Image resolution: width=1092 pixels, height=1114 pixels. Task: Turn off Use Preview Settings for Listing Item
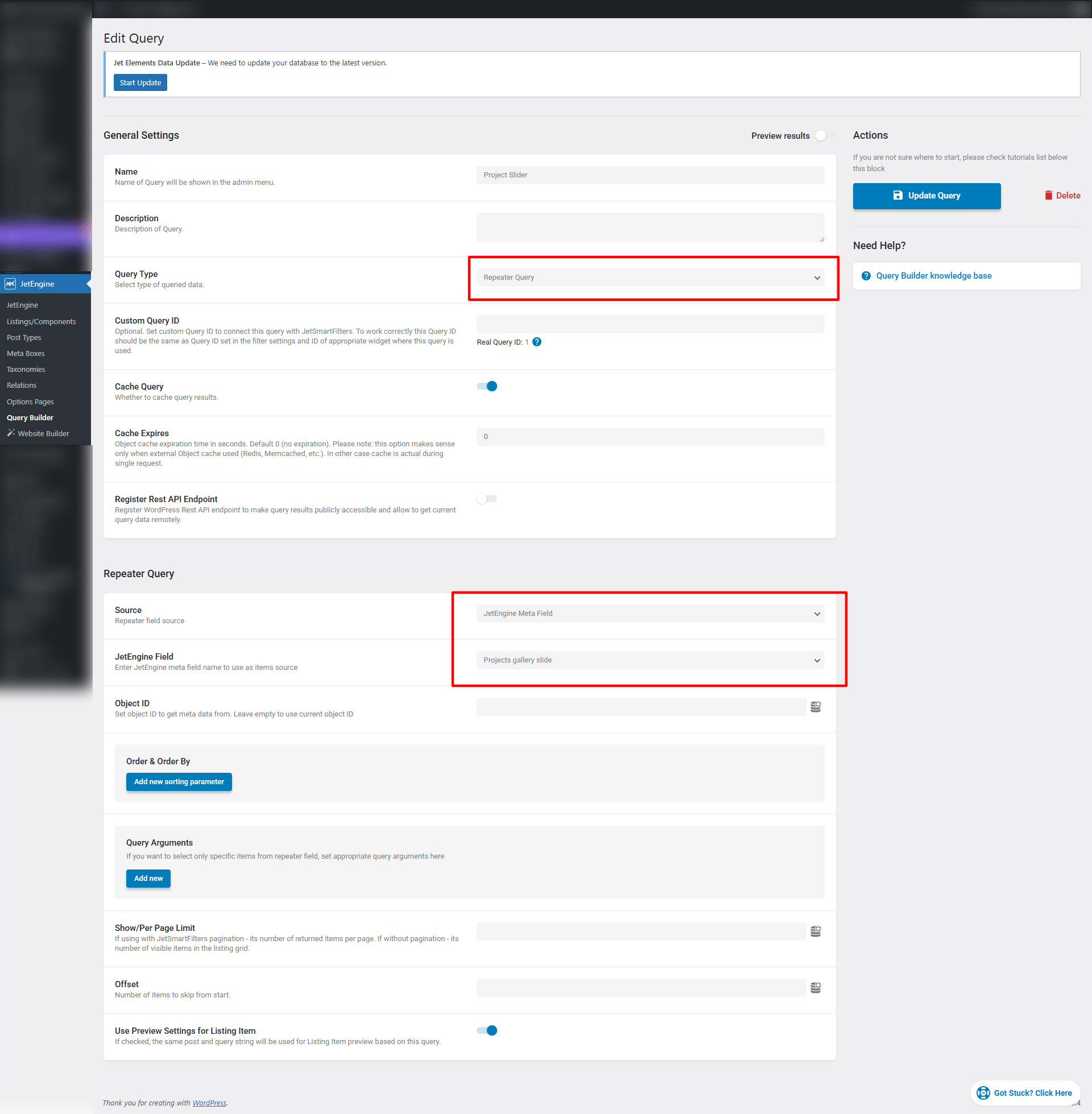[x=486, y=1030]
